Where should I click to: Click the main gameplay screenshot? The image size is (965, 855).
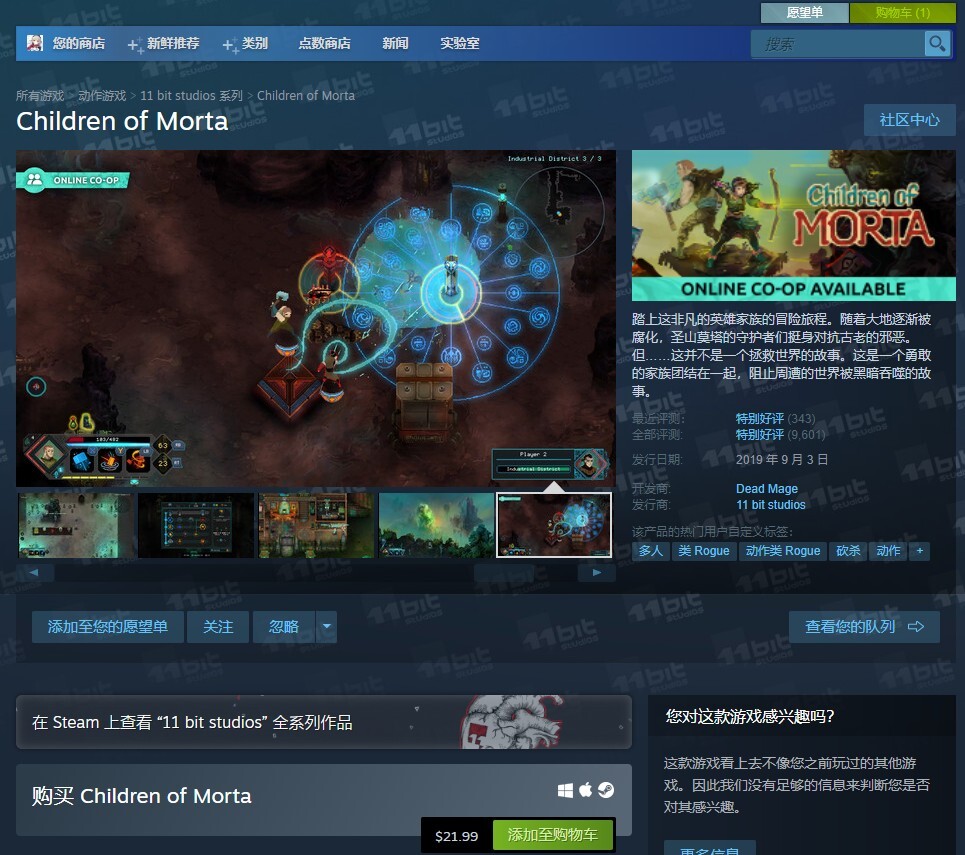point(316,318)
